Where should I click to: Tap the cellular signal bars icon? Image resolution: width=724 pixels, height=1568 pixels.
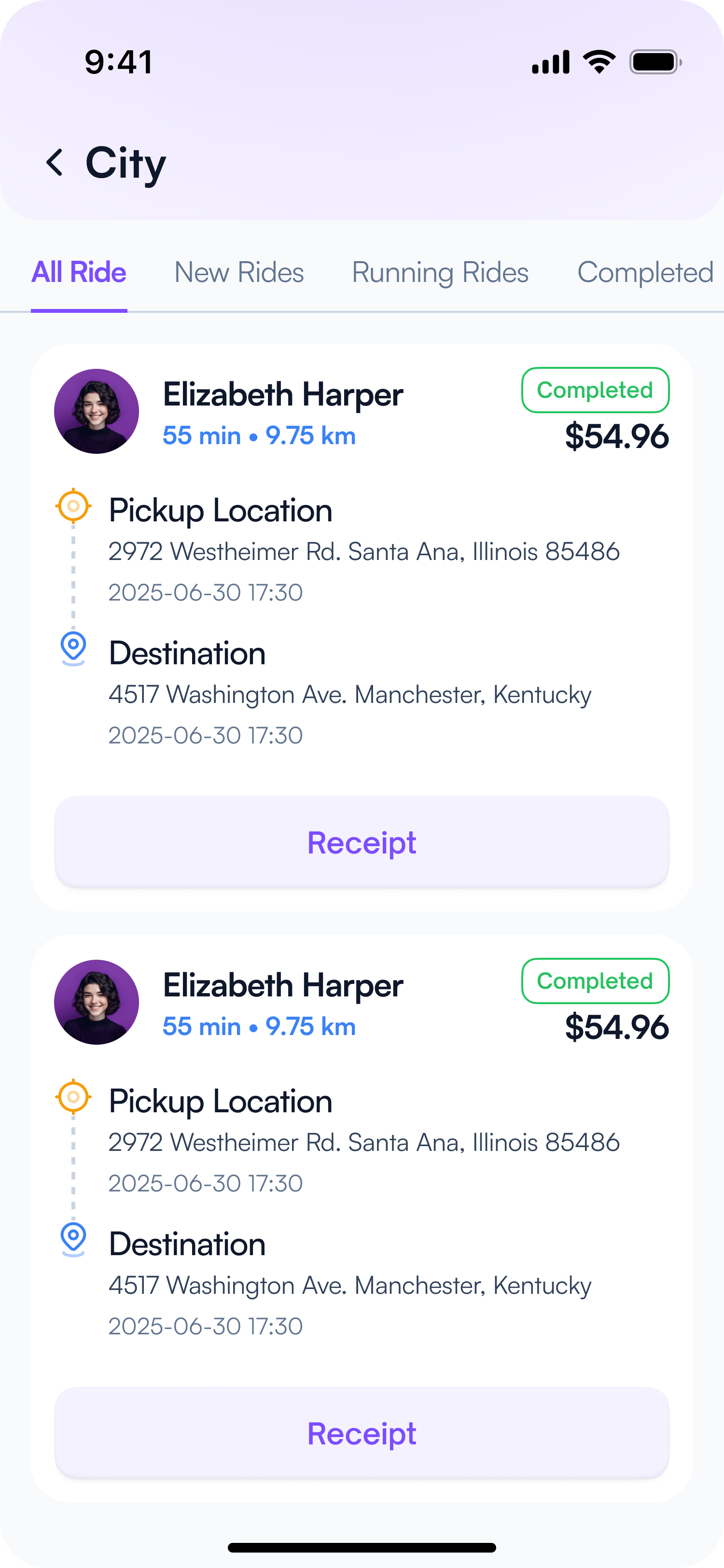pyautogui.click(x=551, y=62)
